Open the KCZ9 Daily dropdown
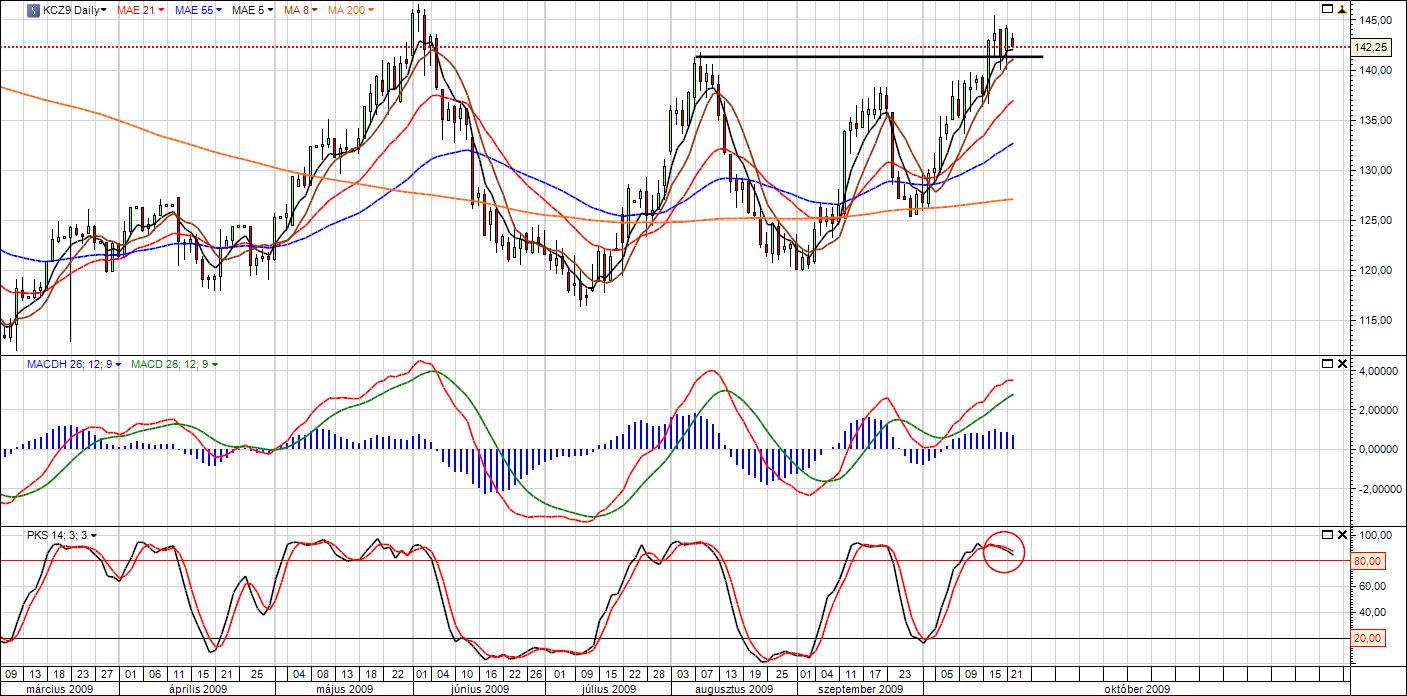The height and width of the screenshot is (696, 1407). click(x=76, y=10)
